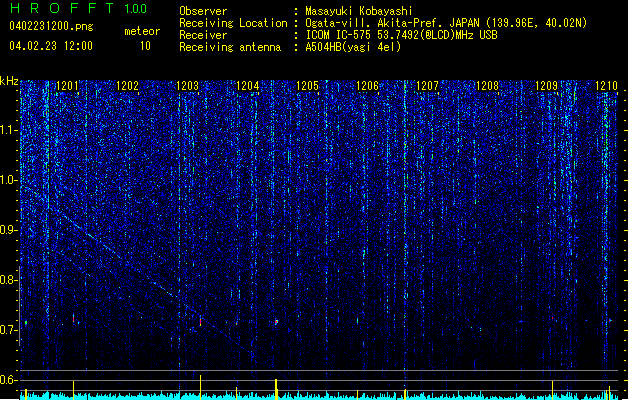Click the tallest yellow signal spike after 1203
629x400 pixels.
(x=200, y=387)
